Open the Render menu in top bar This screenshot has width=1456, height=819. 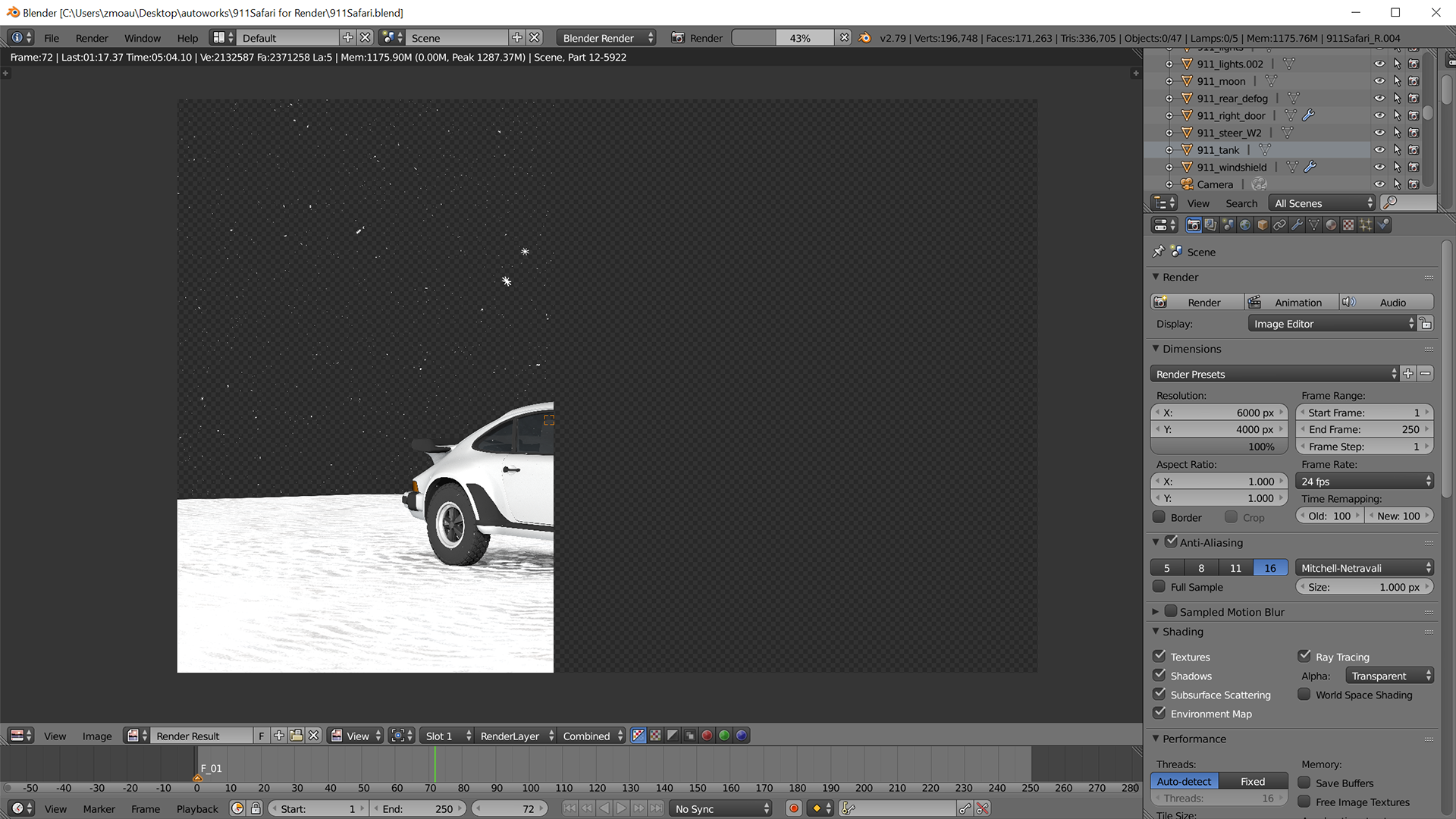click(x=92, y=38)
